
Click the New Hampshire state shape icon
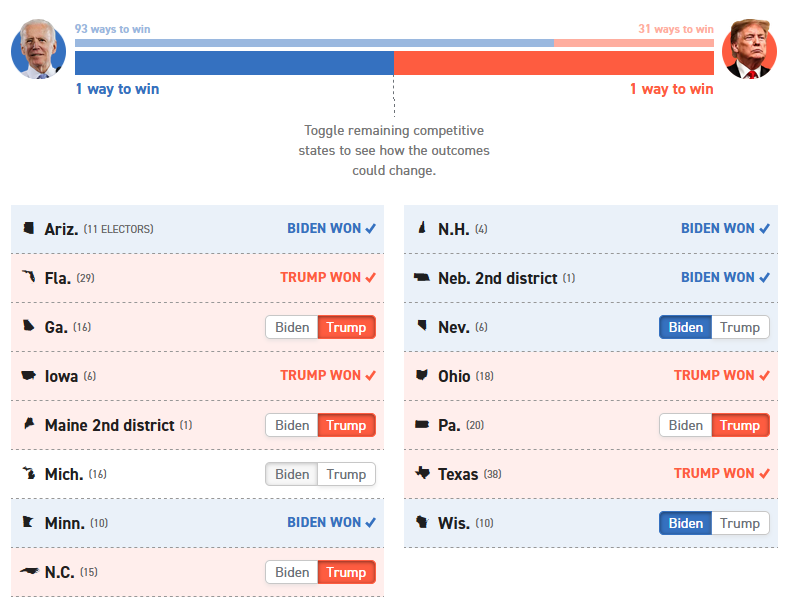click(422, 228)
